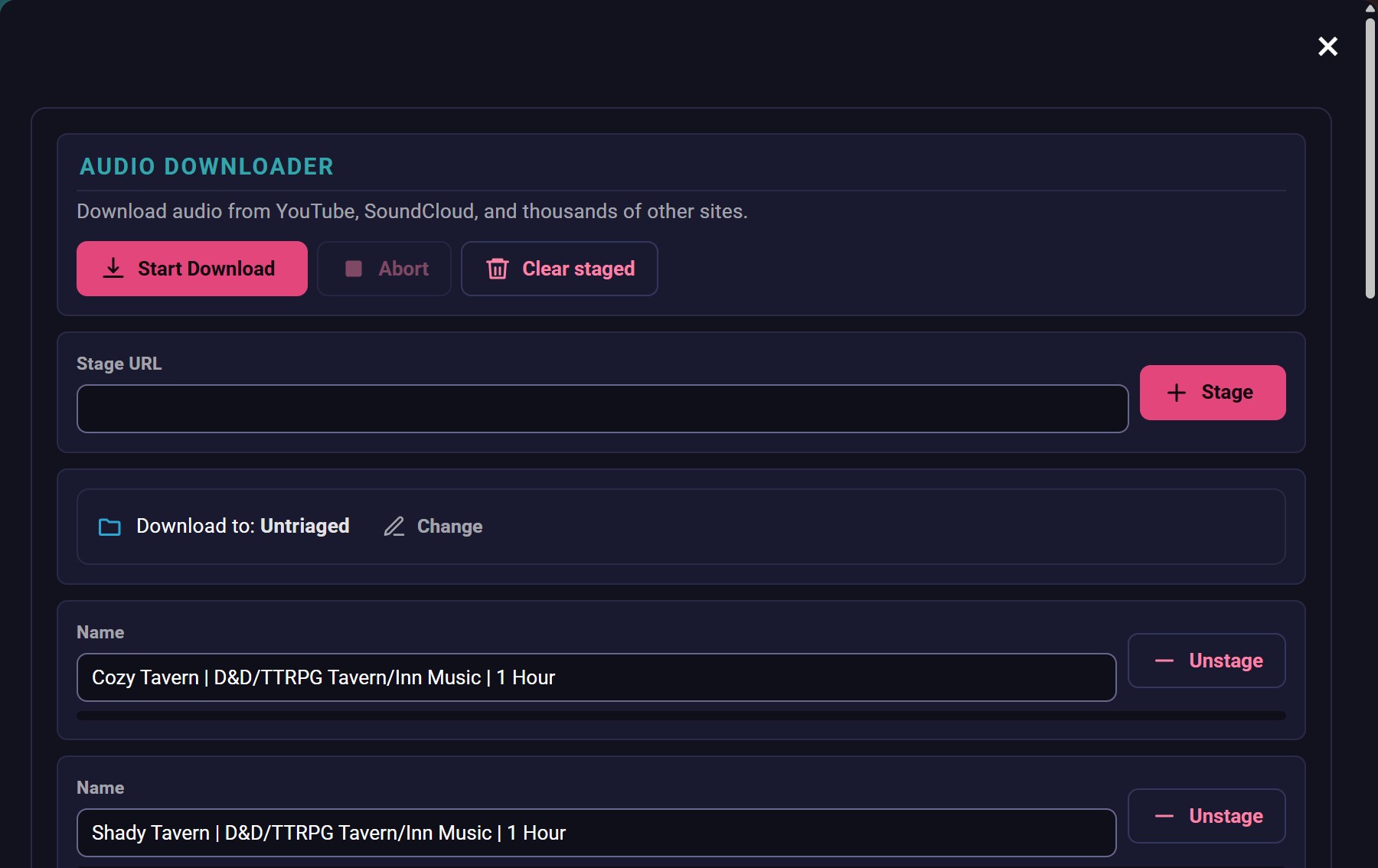Change the download destination folder
The image size is (1378, 868).
click(433, 527)
